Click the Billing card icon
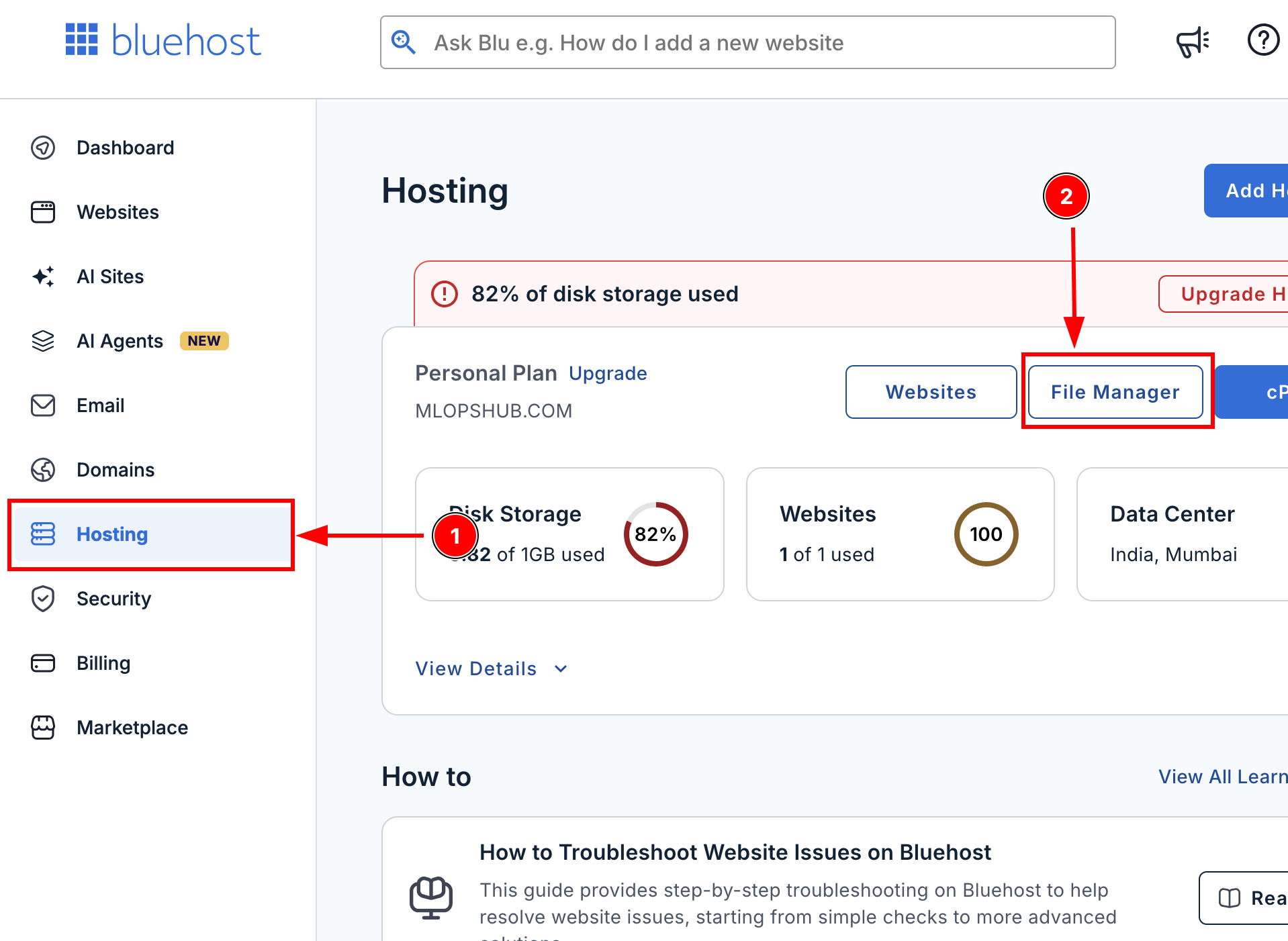1288x941 pixels. coord(43,663)
